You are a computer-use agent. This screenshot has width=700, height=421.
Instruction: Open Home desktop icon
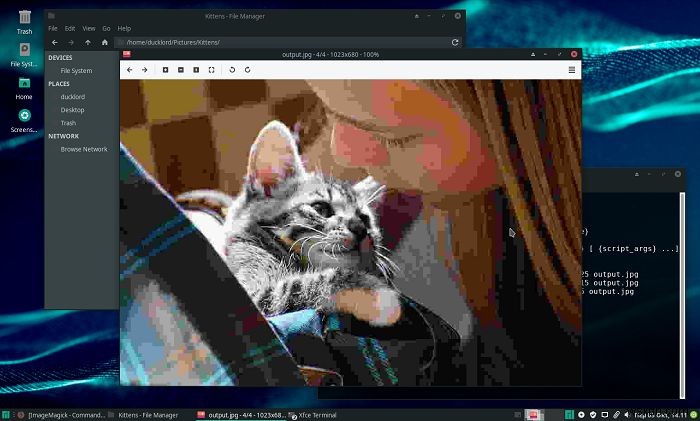tap(24, 88)
